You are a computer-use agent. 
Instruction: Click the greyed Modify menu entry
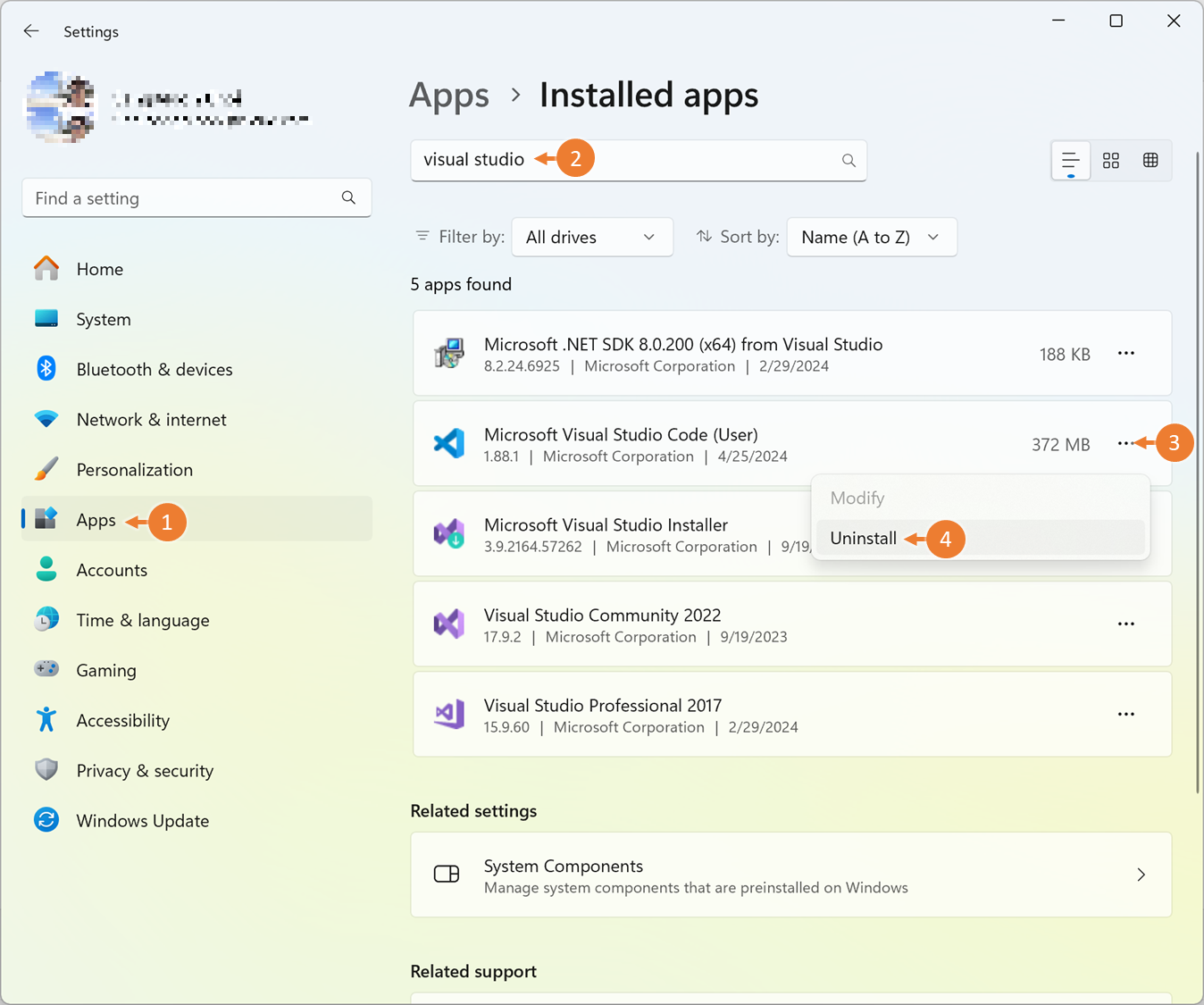point(981,498)
